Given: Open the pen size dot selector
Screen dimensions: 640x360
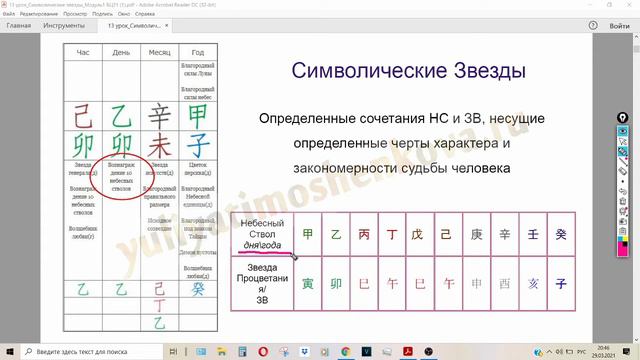Looking at the screenshot, I should click(622, 181).
